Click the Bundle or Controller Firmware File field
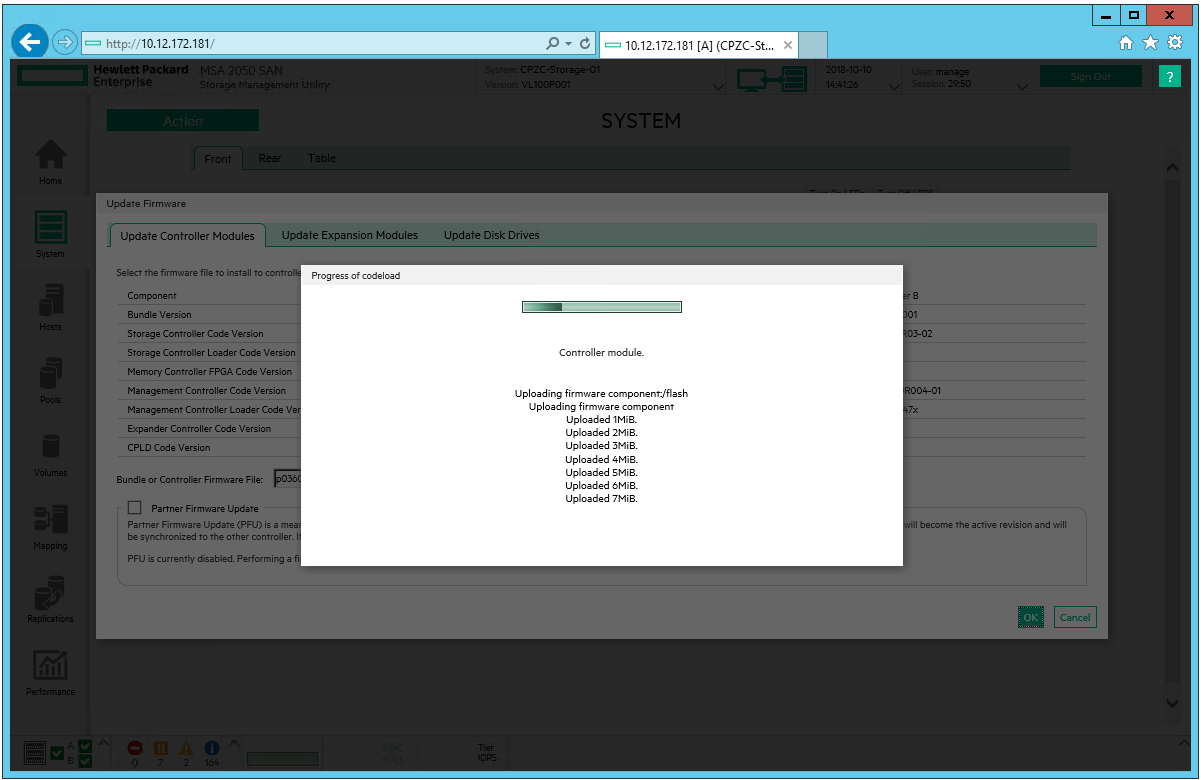Image resolution: width=1201 pixels, height=780 pixels. [288, 478]
